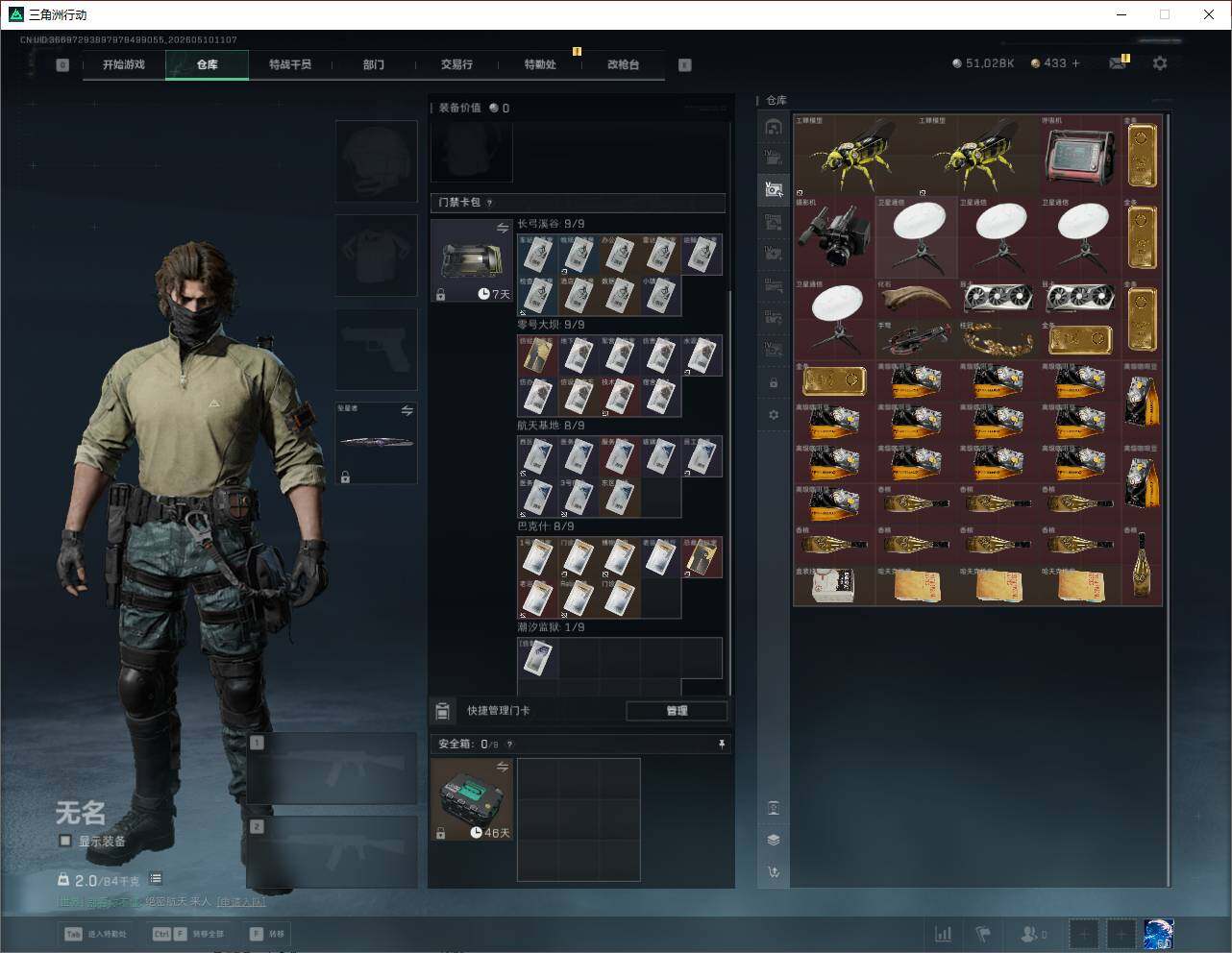Select the empty pistol sidearm slot
1232x953 pixels.
[376, 349]
